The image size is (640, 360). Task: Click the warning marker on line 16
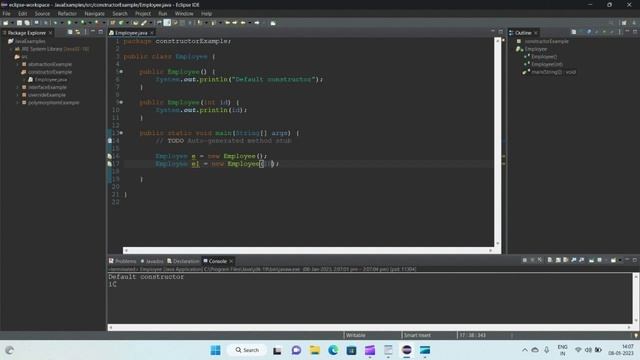coord(109,156)
